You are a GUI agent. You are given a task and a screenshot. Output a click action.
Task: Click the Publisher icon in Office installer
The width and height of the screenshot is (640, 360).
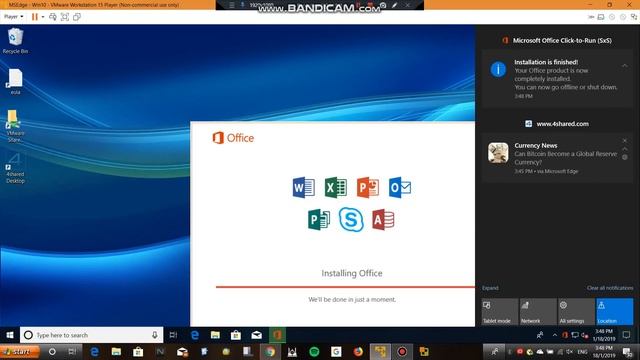click(319, 220)
